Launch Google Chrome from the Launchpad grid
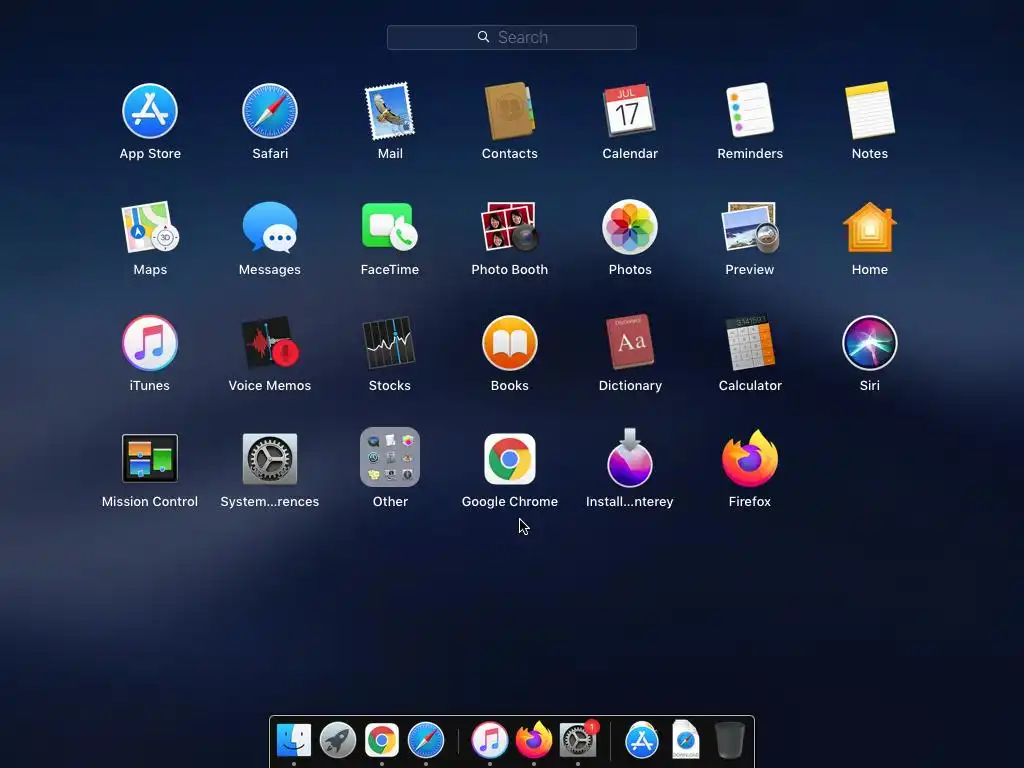 [x=509, y=459]
